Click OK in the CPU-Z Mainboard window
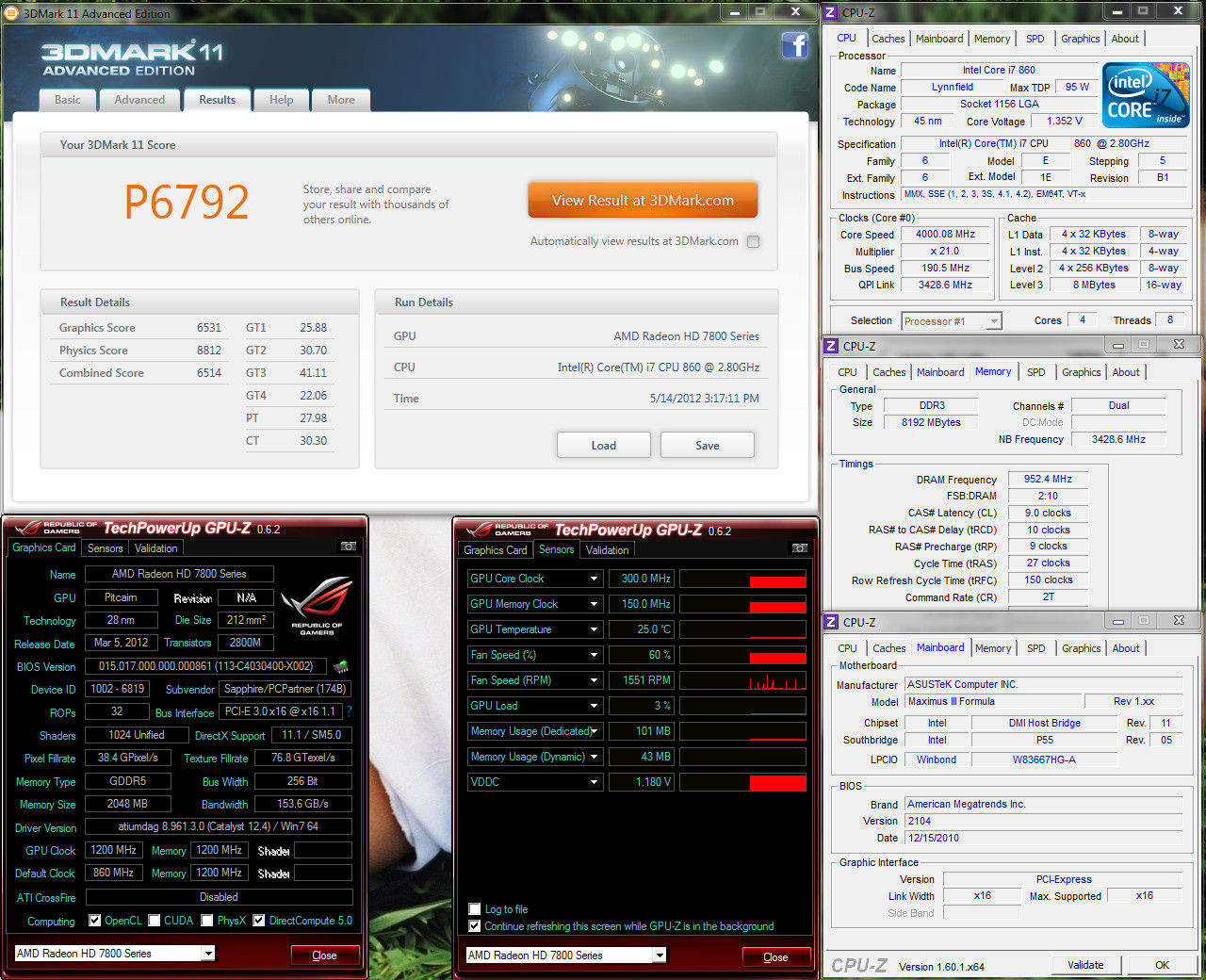 pos(1162,965)
